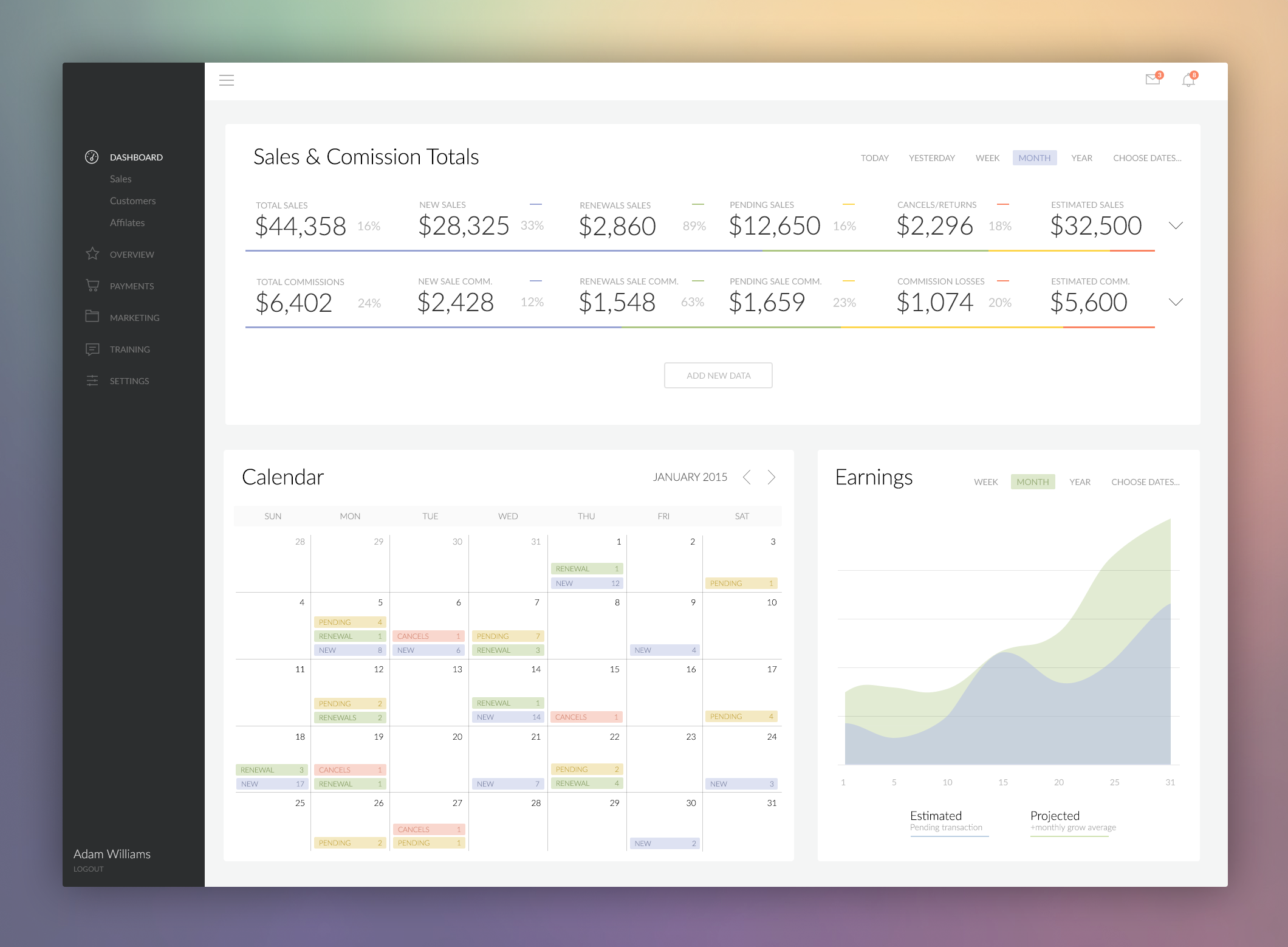Open the NEW 2 tag on January 30

[665, 843]
